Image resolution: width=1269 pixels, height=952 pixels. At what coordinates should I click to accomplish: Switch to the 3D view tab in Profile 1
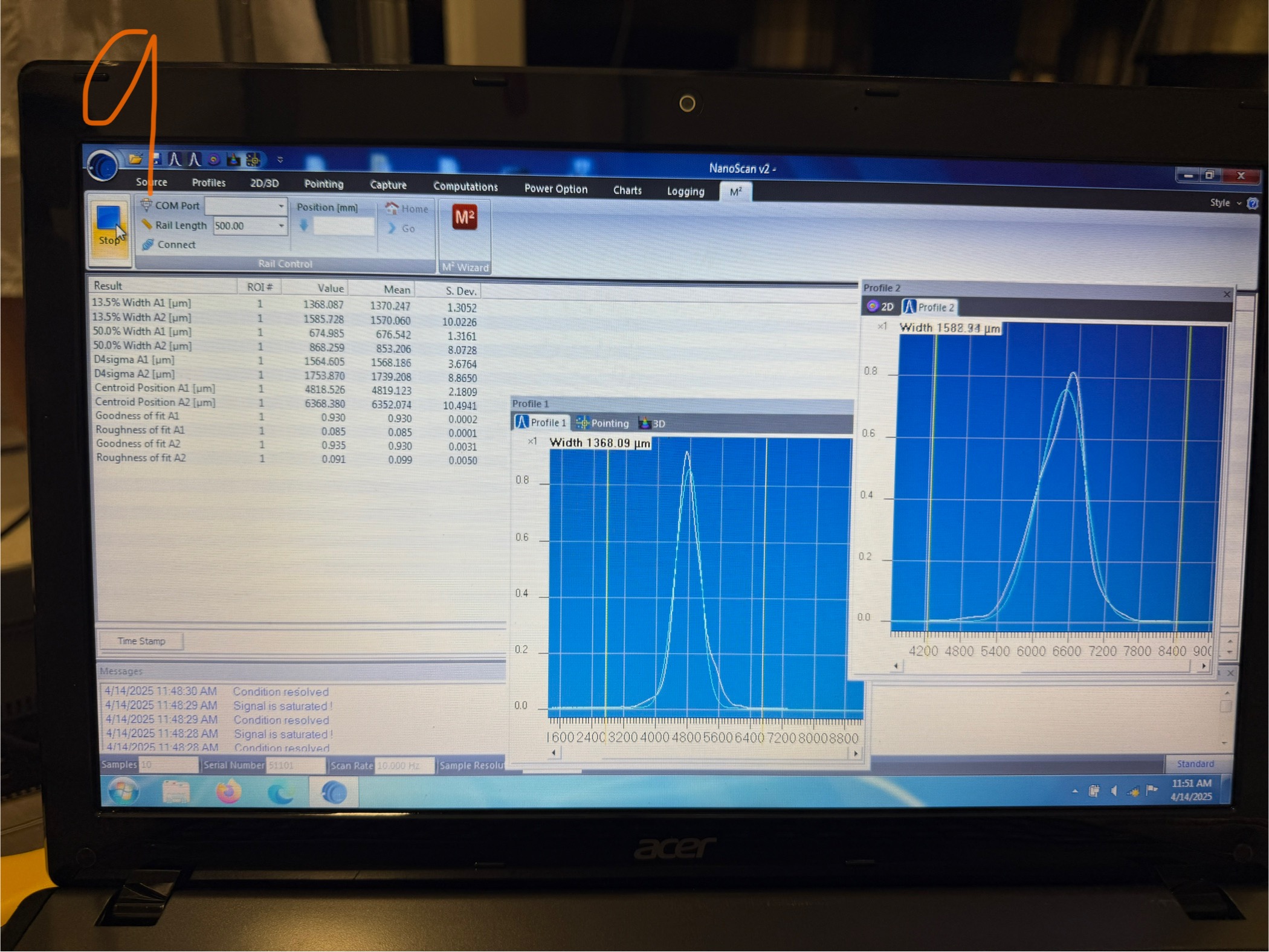pos(653,424)
